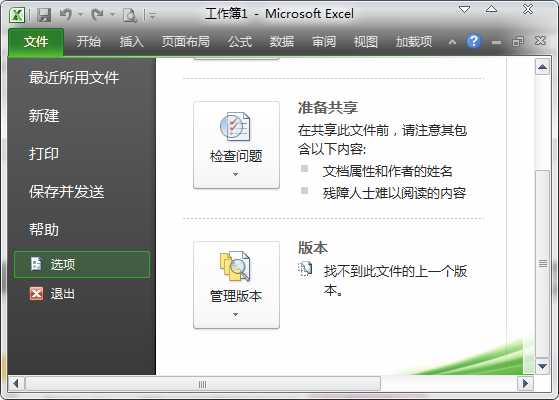This screenshot has height=400, width=559.
Task: Click the Print Preview icon in quick access toolbar
Action: [130, 16]
